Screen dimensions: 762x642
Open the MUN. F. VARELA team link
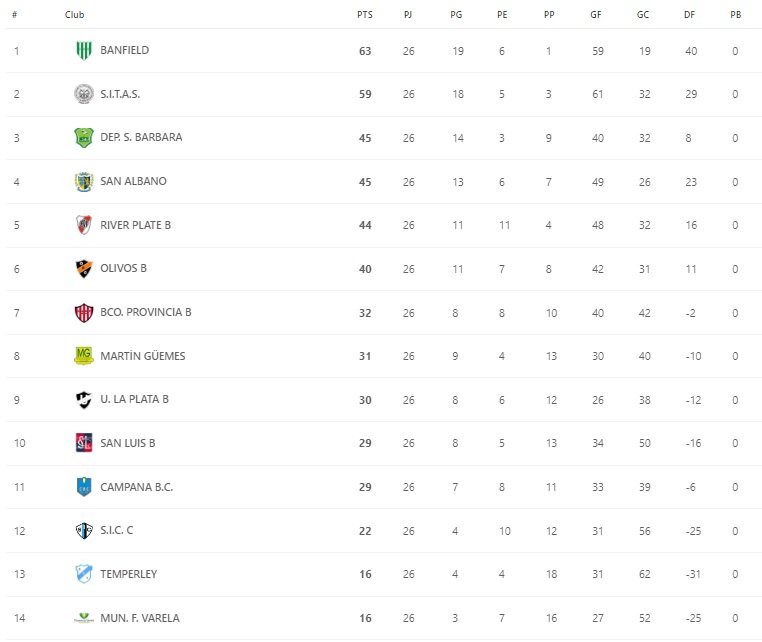point(140,618)
